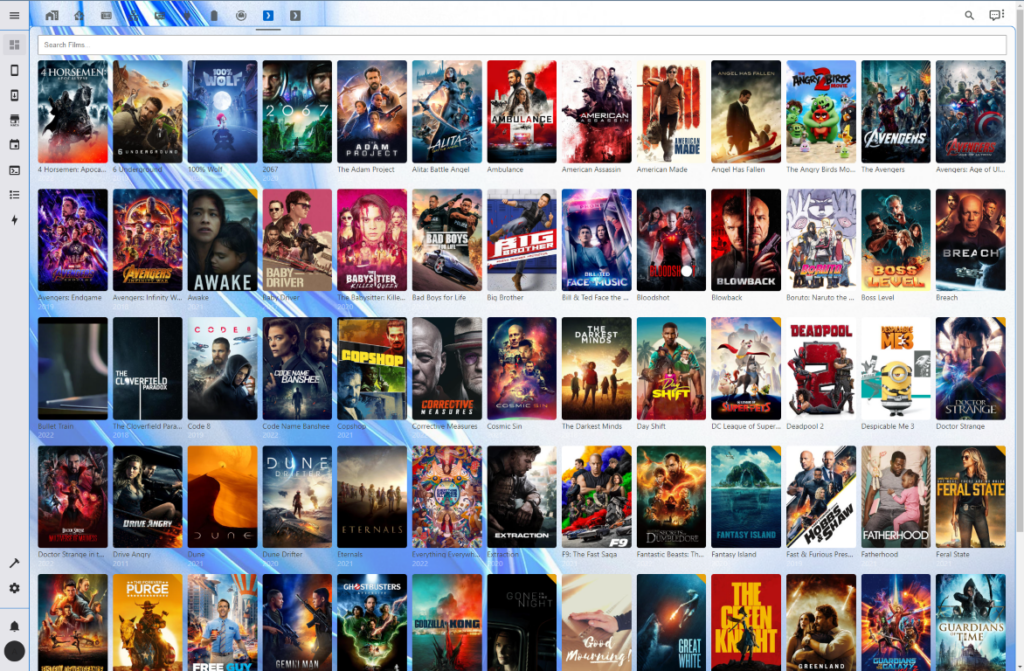Screen dimensions: 1024x671
Task: Open the Fatherhood movie poster
Action: pos(895,497)
